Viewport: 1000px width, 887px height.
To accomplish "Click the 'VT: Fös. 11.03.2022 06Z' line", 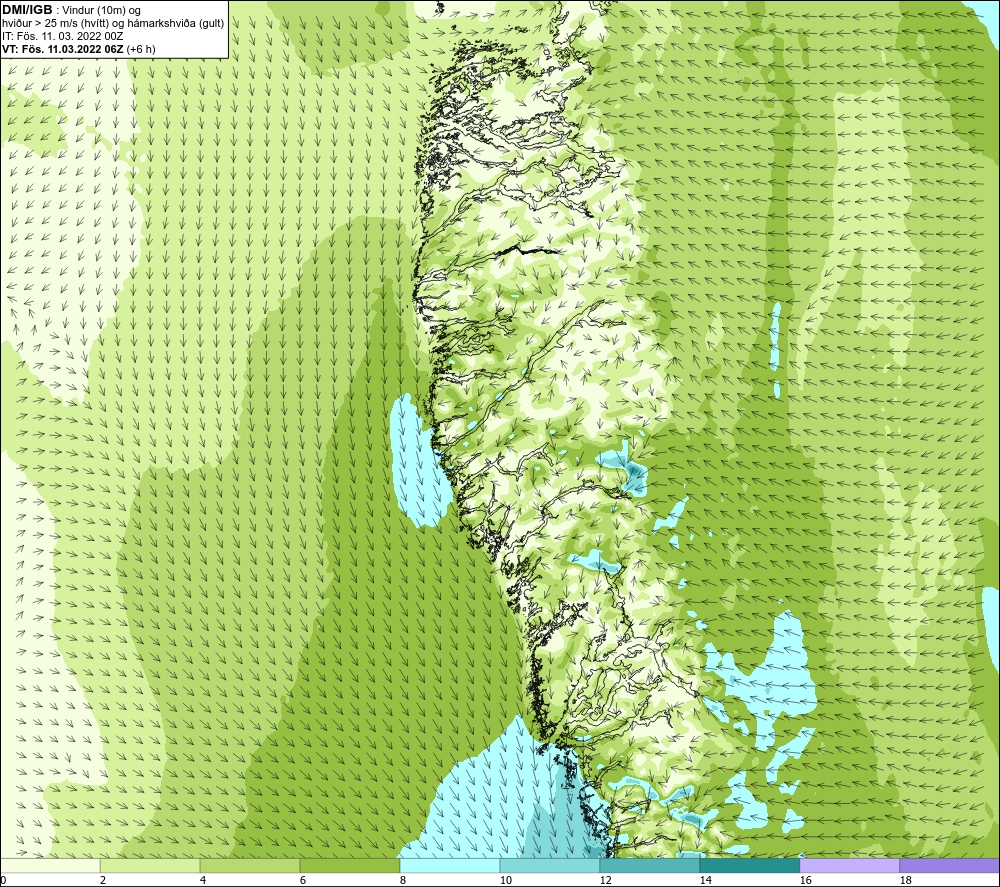I will click(x=63, y=49).
